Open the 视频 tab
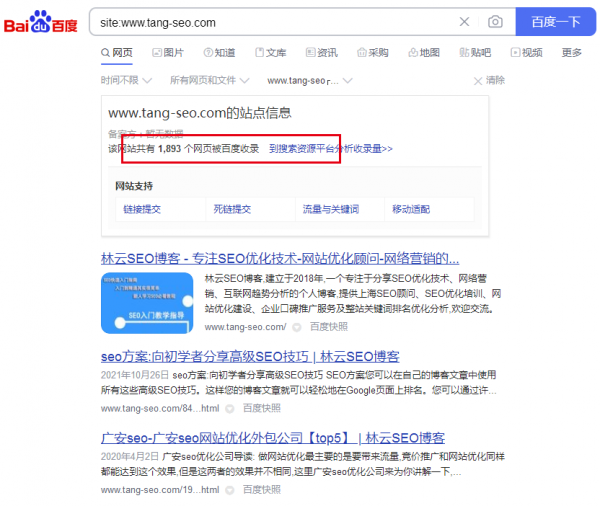600x506 pixels. (x=527, y=52)
